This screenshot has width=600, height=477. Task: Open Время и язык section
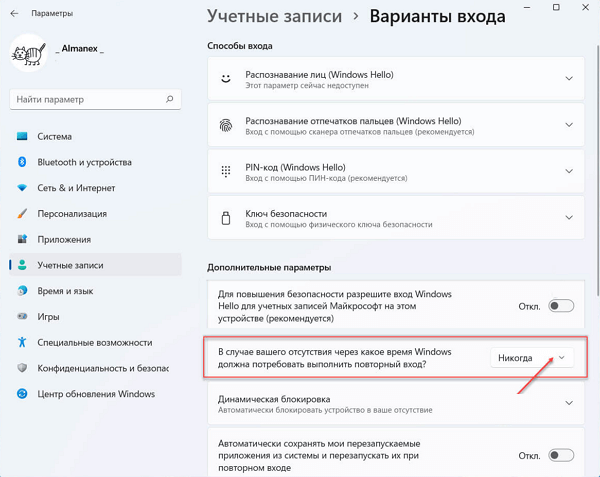coord(95,291)
